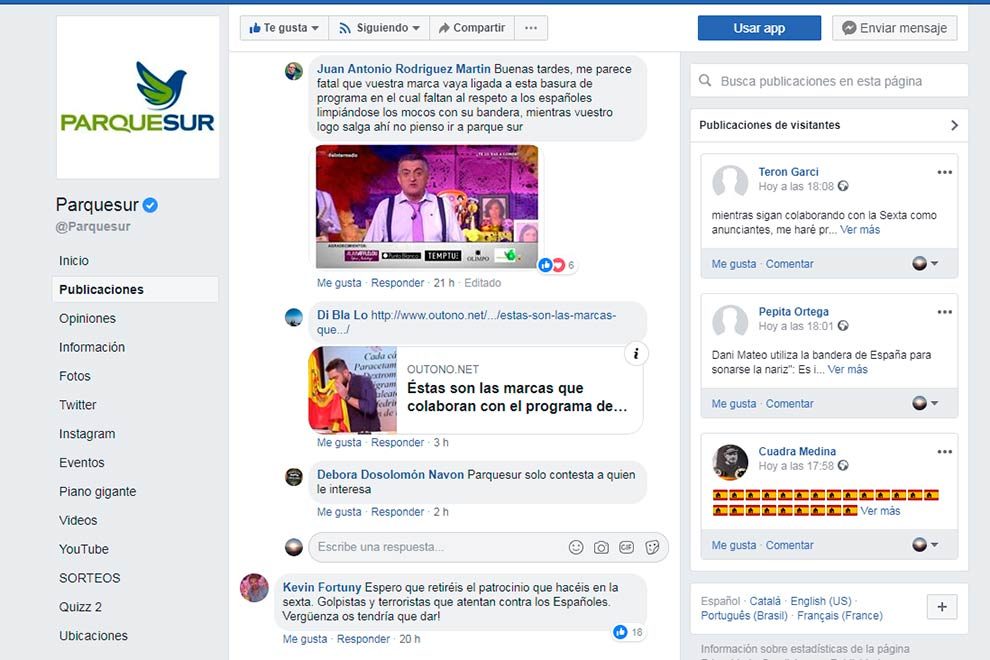Switch language to English (US)
The height and width of the screenshot is (660, 990).
[x=821, y=601]
